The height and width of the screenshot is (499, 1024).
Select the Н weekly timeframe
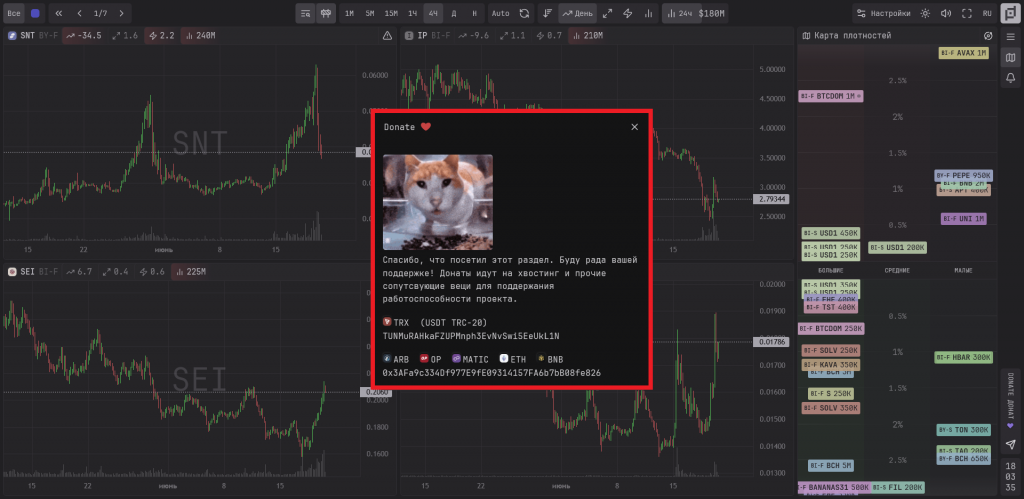pos(474,13)
